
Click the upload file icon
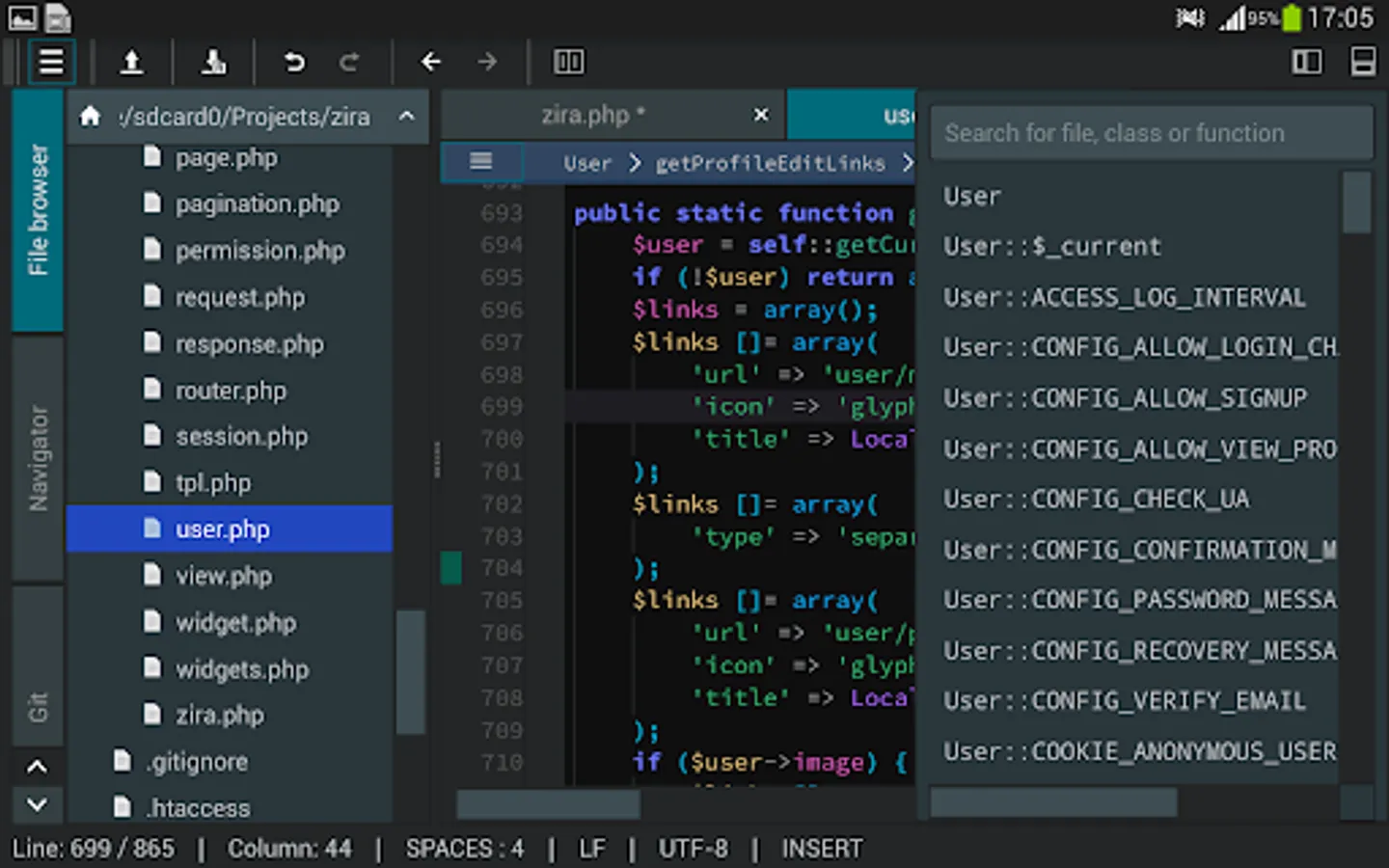pyautogui.click(x=131, y=63)
